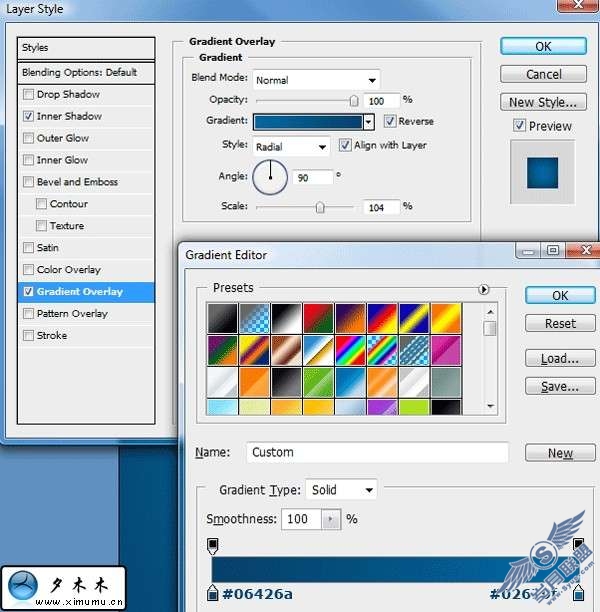The height and width of the screenshot is (612, 600).
Task: Click the New Style... button
Action: 543,102
